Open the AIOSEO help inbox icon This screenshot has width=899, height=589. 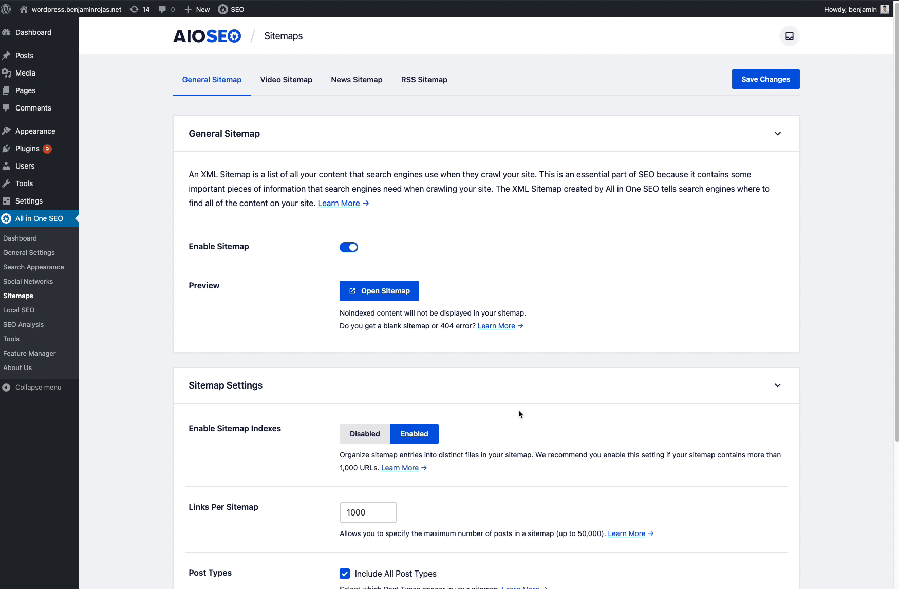[x=789, y=36]
